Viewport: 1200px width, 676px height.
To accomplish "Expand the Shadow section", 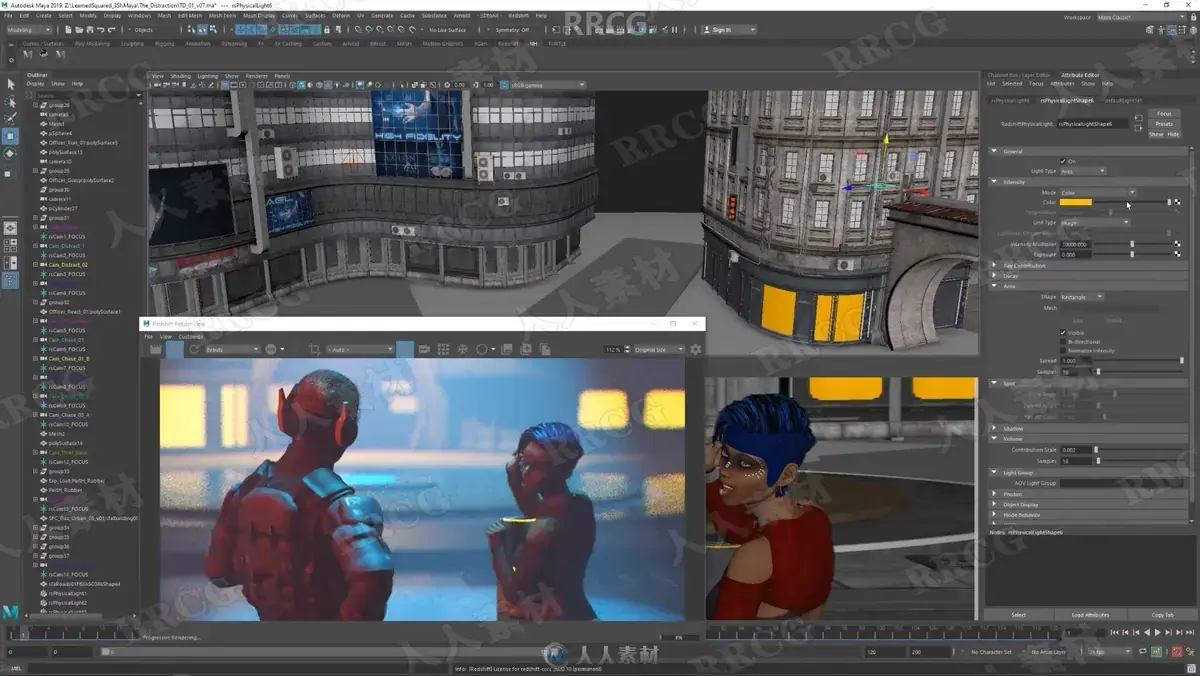I will (x=1088, y=429).
